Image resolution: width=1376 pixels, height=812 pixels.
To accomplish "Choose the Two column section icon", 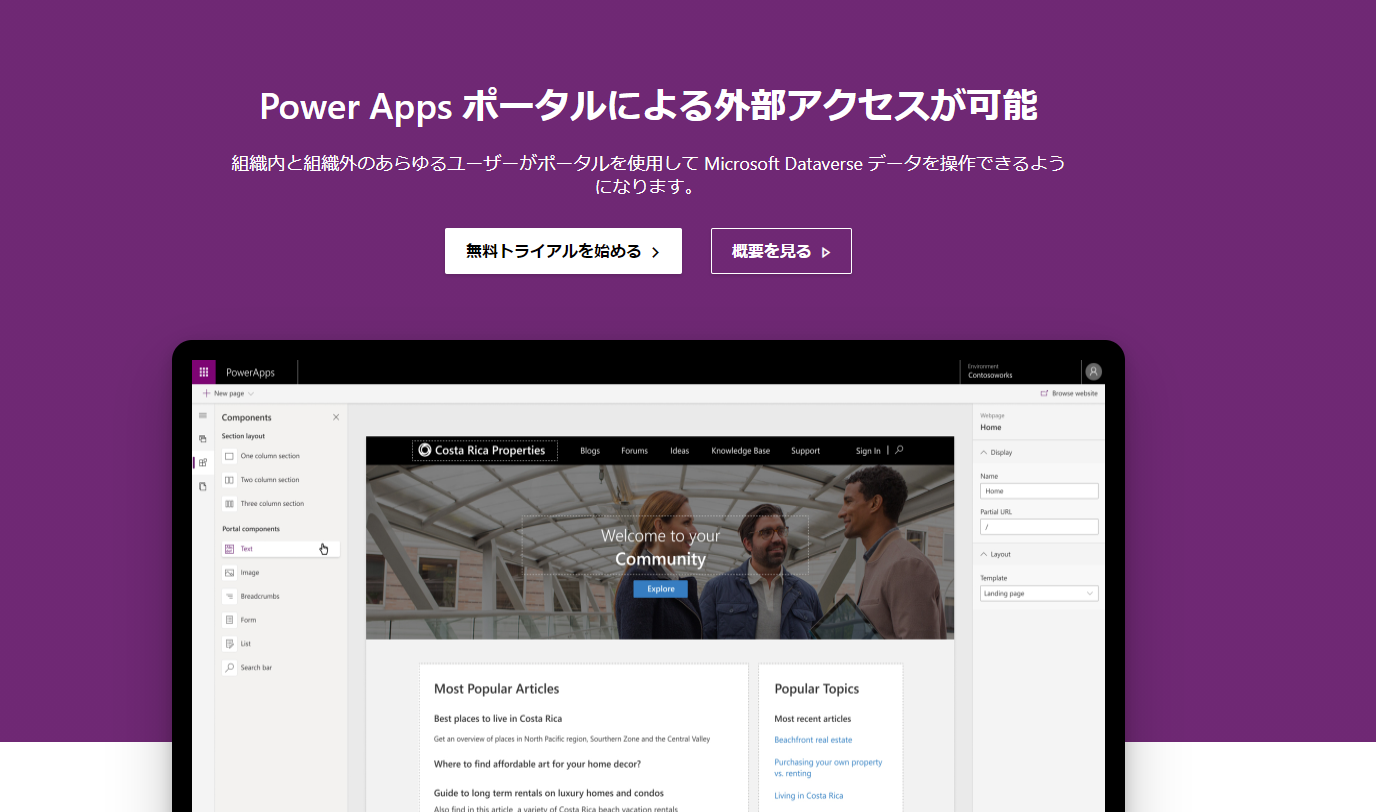I will coord(229,480).
